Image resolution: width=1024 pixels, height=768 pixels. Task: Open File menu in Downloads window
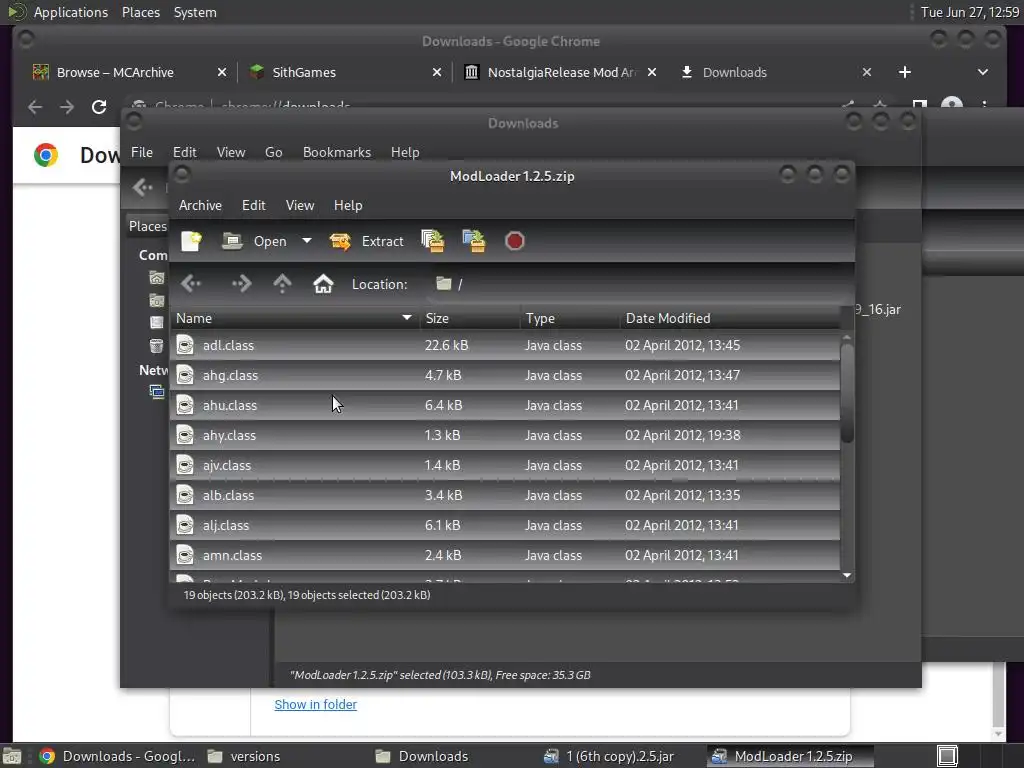pyautogui.click(x=142, y=152)
